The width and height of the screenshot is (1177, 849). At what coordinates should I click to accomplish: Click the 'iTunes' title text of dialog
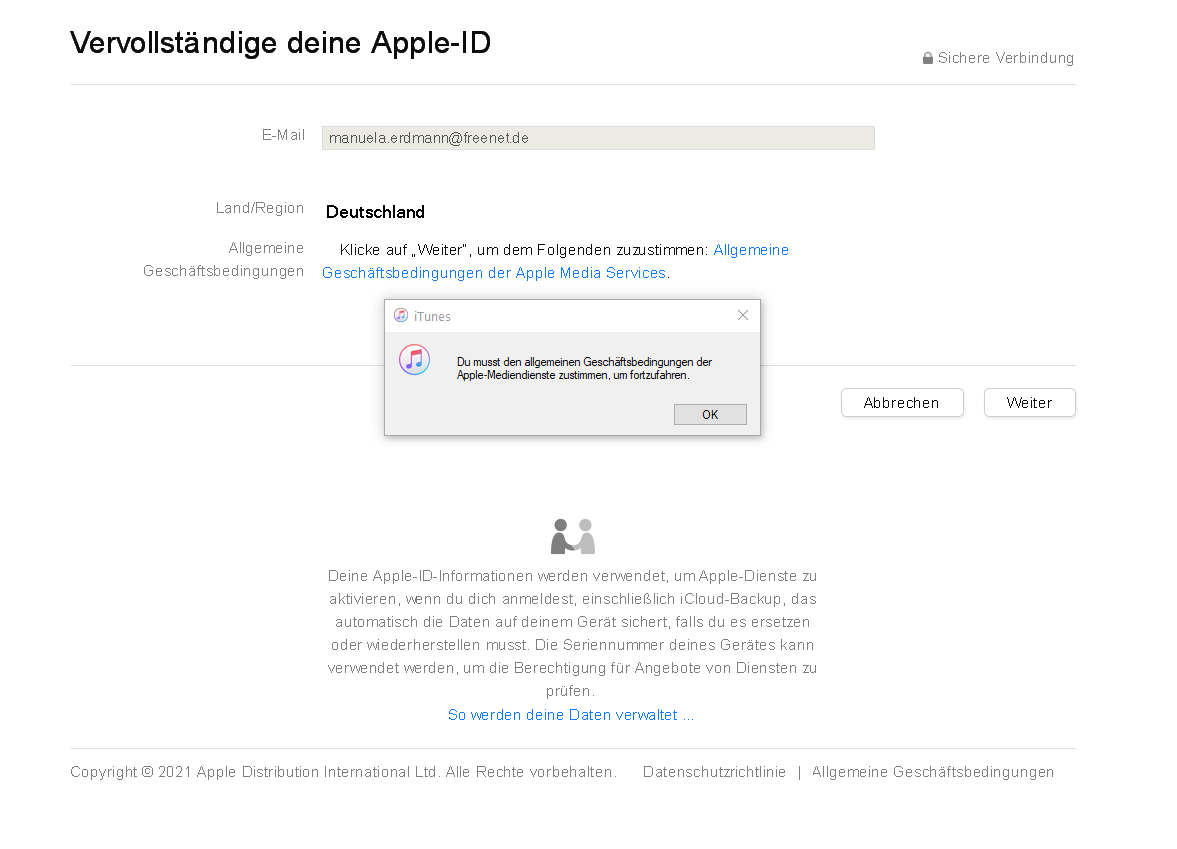(x=432, y=316)
